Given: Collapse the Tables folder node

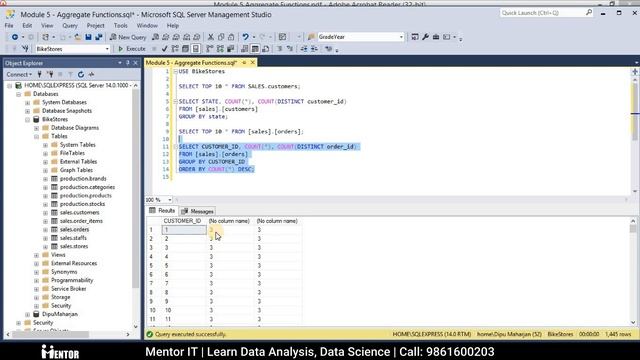Looking at the screenshot, I should 37,137.
